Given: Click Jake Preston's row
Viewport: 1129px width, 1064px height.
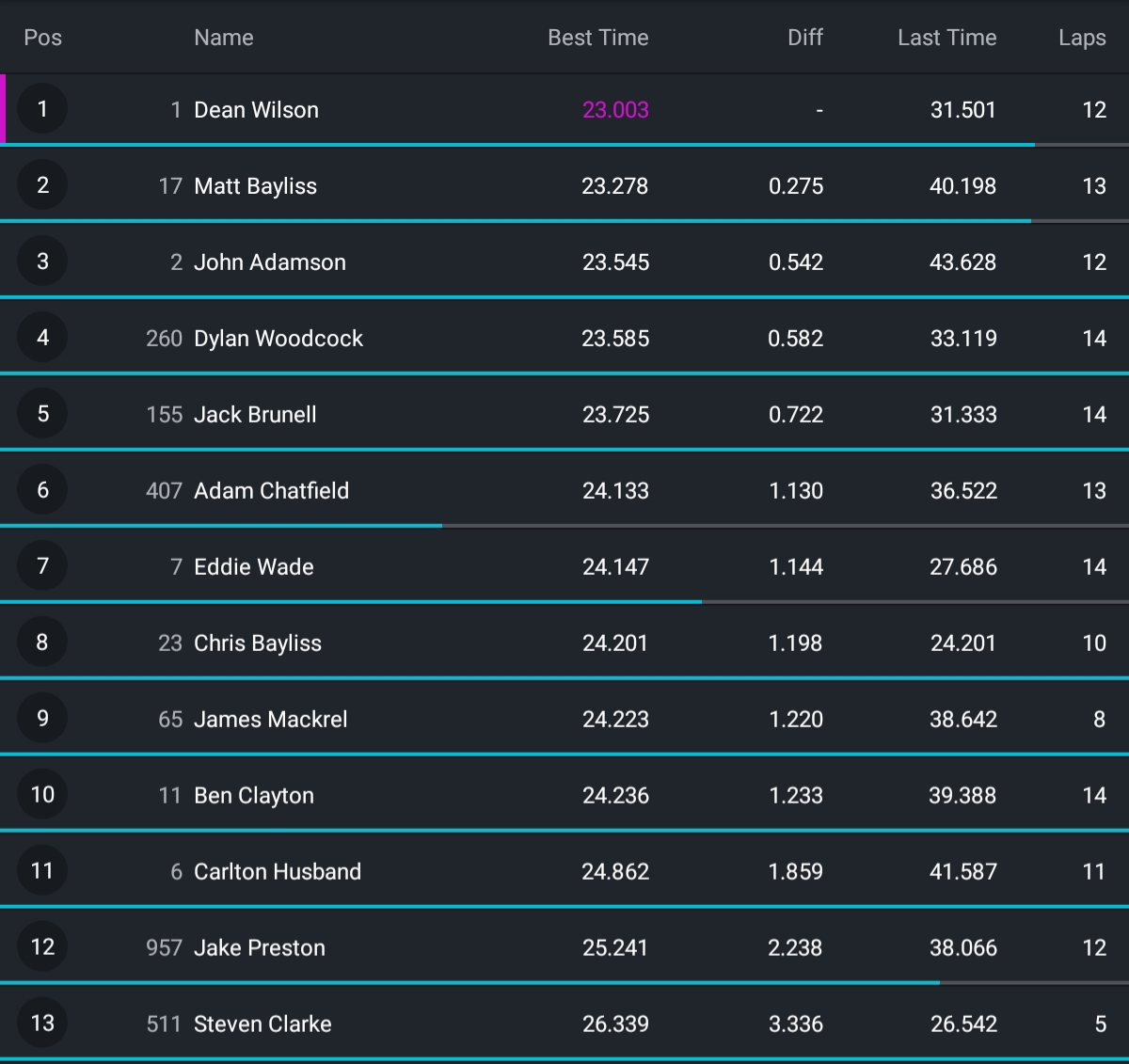Looking at the screenshot, I should (564, 947).
